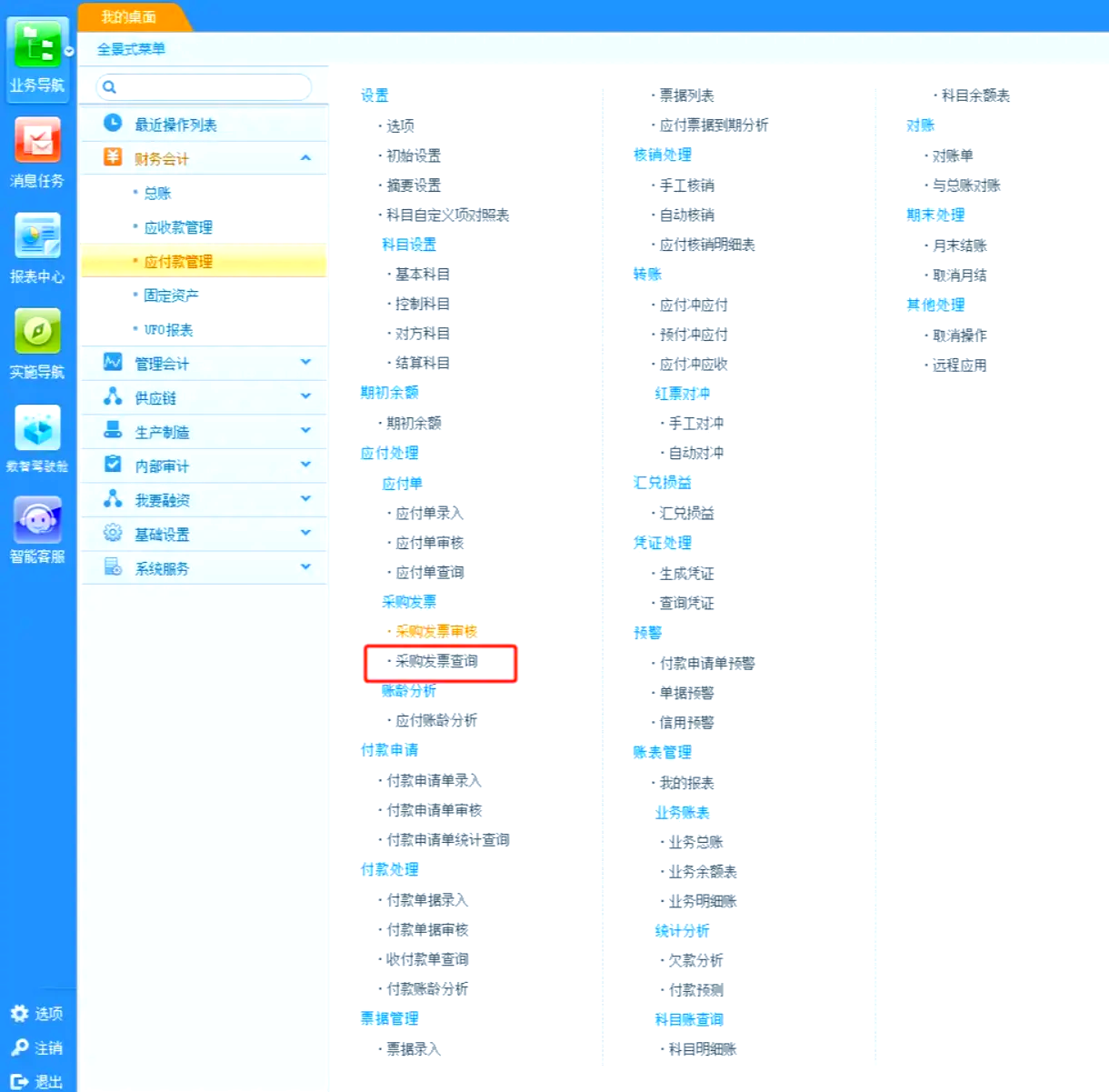Click the 选项 gear icon

coord(19,1013)
